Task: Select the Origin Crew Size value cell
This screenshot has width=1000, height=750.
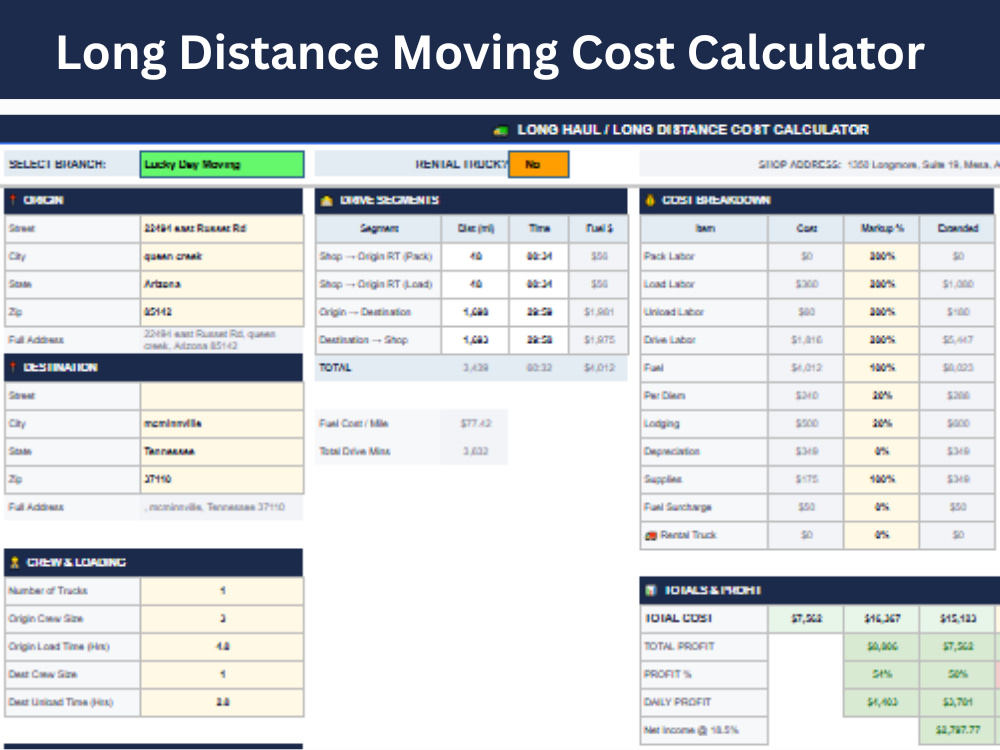Action: click(222, 619)
